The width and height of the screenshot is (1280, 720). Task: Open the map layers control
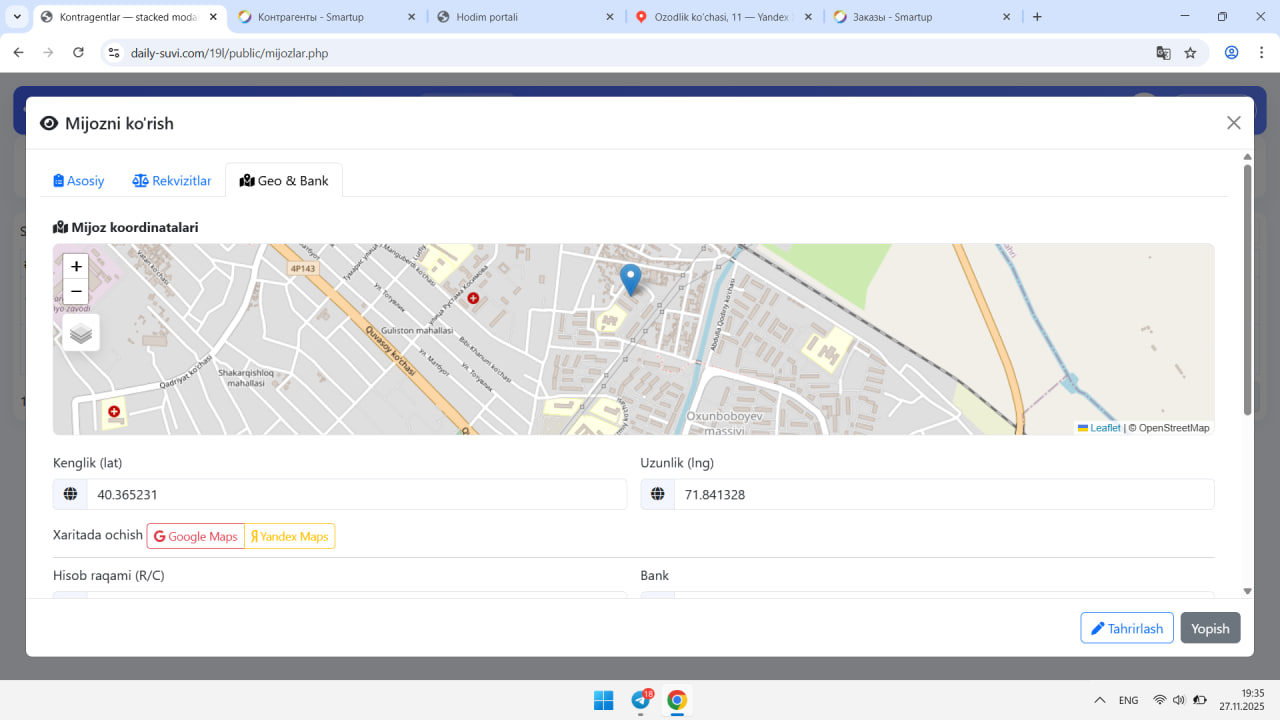click(x=81, y=334)
